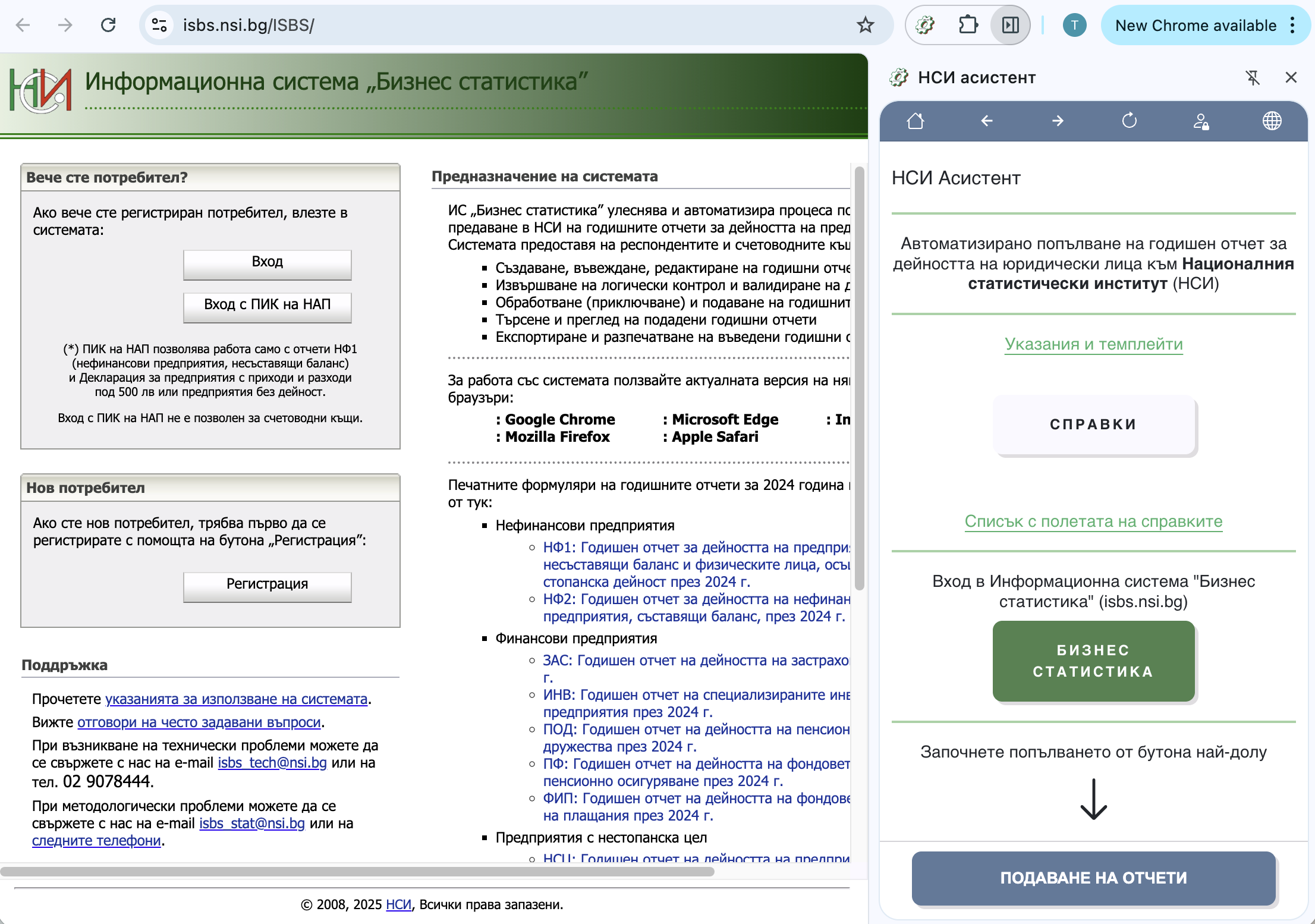Viewport: 1315px width, 924px height.
Task: Open Chrome's three-dot menu
Action: (x=1292, y=25)
